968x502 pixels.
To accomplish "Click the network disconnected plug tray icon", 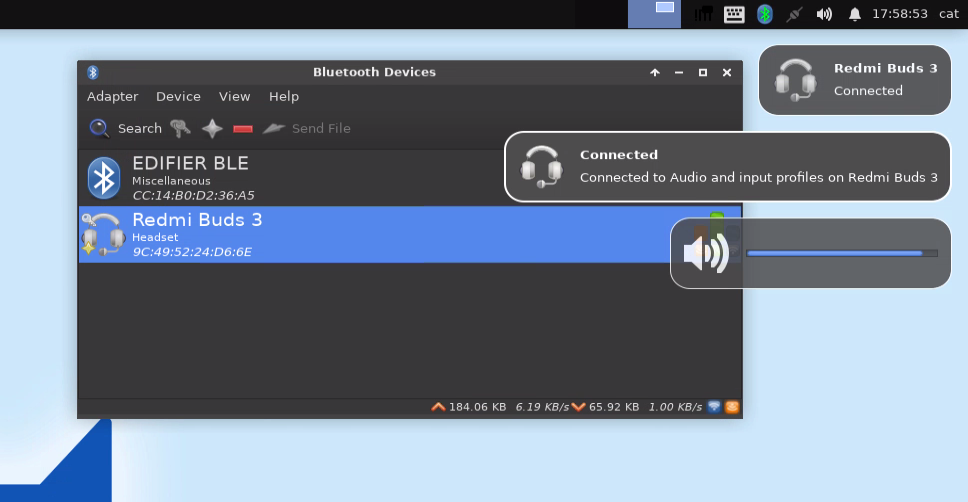I will [794, 14].
